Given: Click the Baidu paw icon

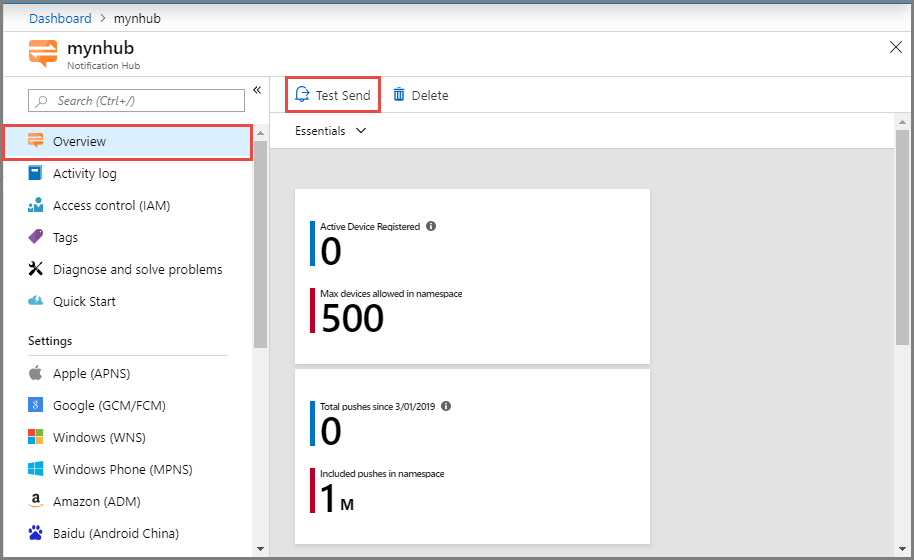Looking at the screenshot, I should click(36, 533).
